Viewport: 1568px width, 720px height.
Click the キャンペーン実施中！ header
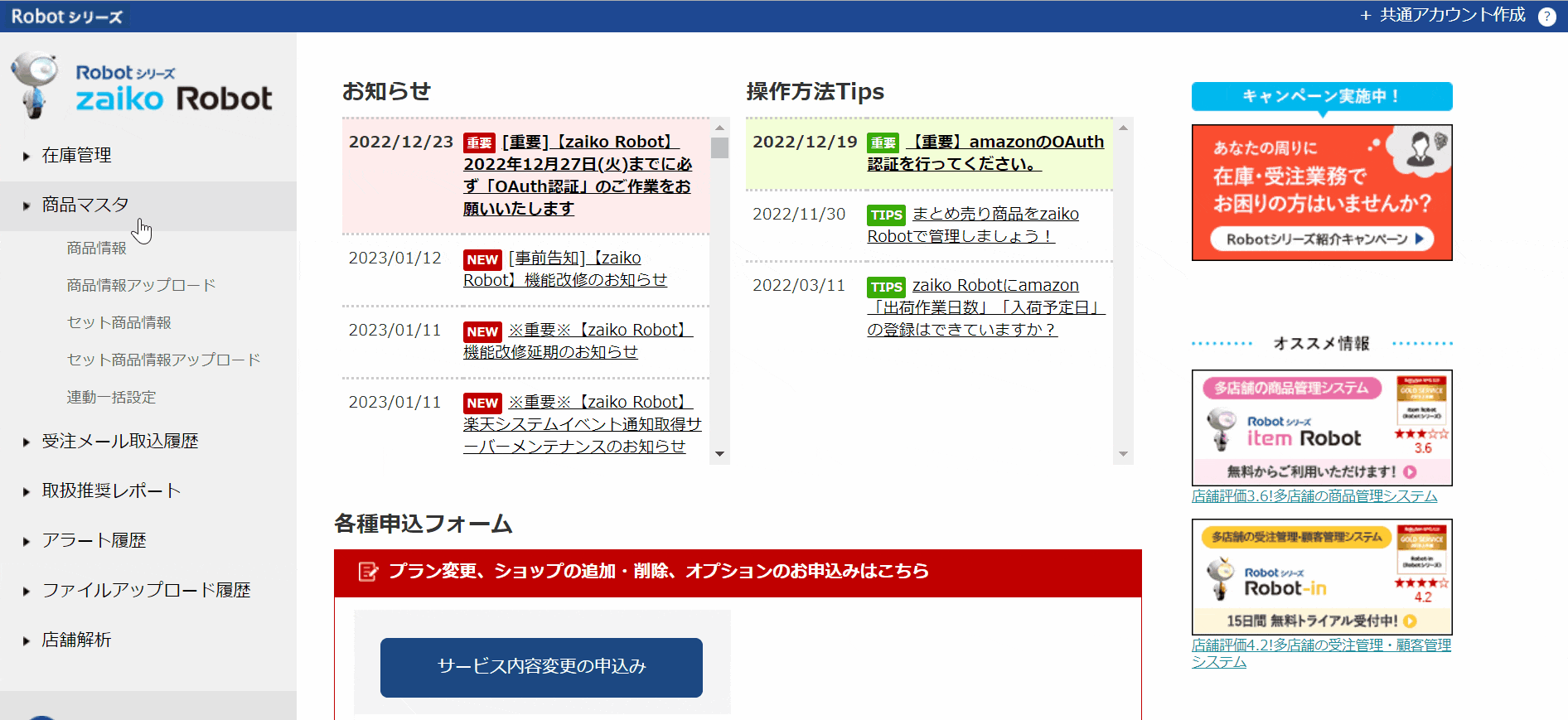1322,96
